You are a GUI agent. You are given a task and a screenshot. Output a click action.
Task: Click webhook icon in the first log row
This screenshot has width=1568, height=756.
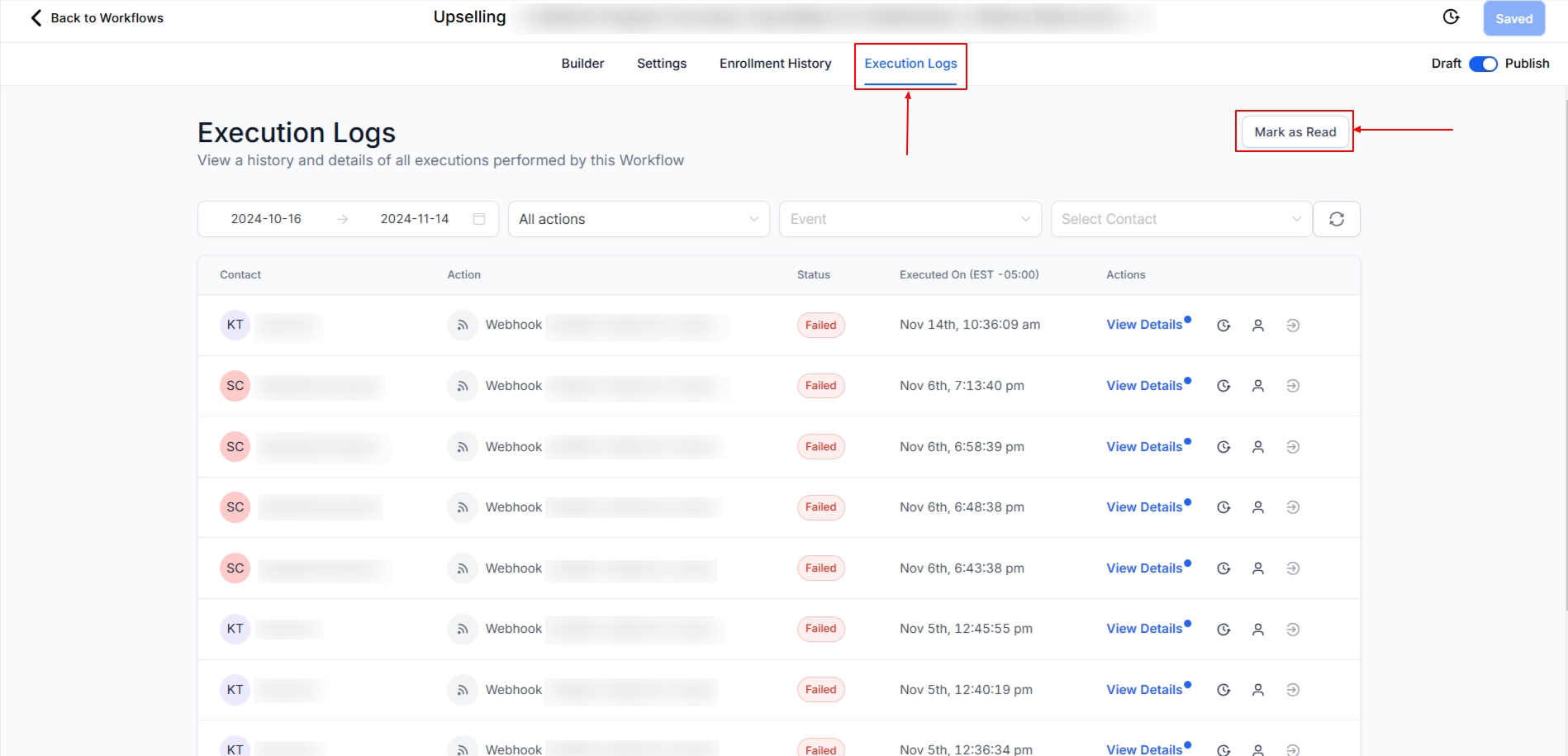pos(463,326)
